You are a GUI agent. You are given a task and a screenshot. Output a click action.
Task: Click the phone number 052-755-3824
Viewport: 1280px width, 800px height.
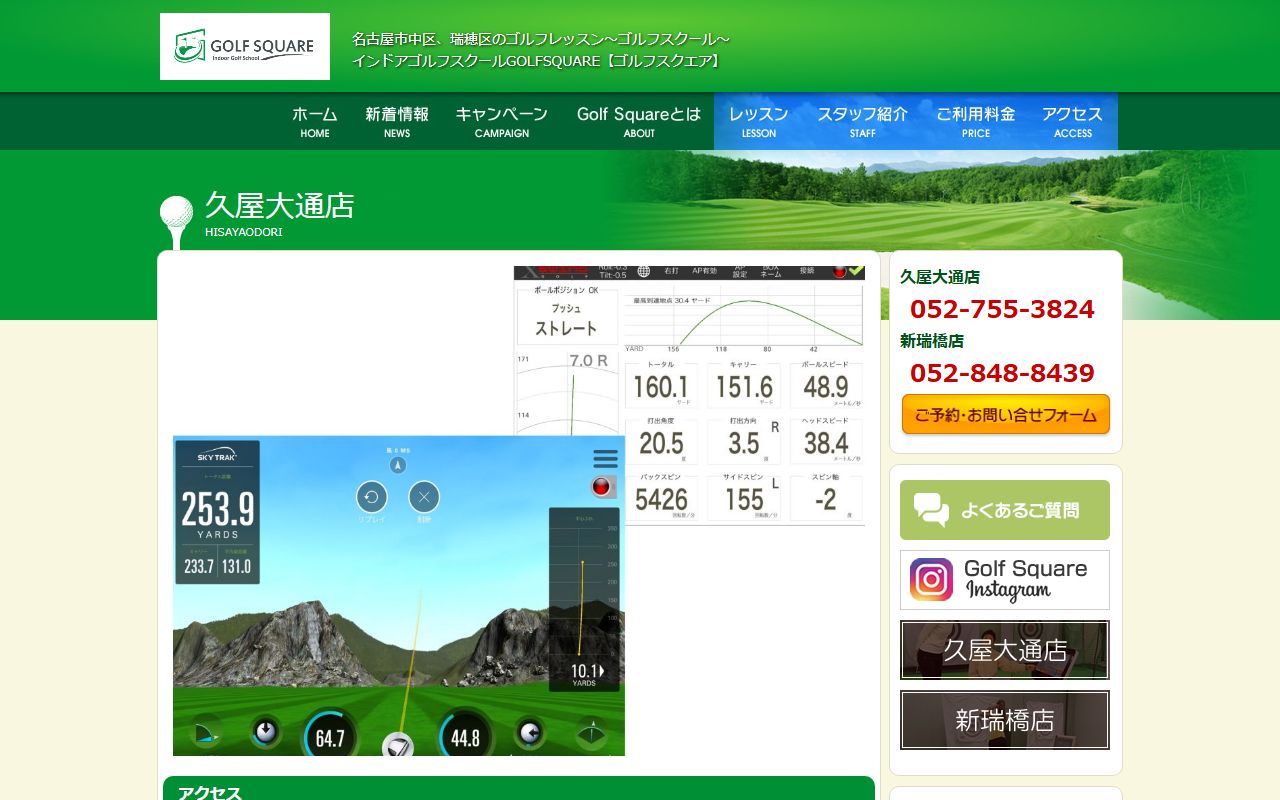click(x=1002, y=309)
